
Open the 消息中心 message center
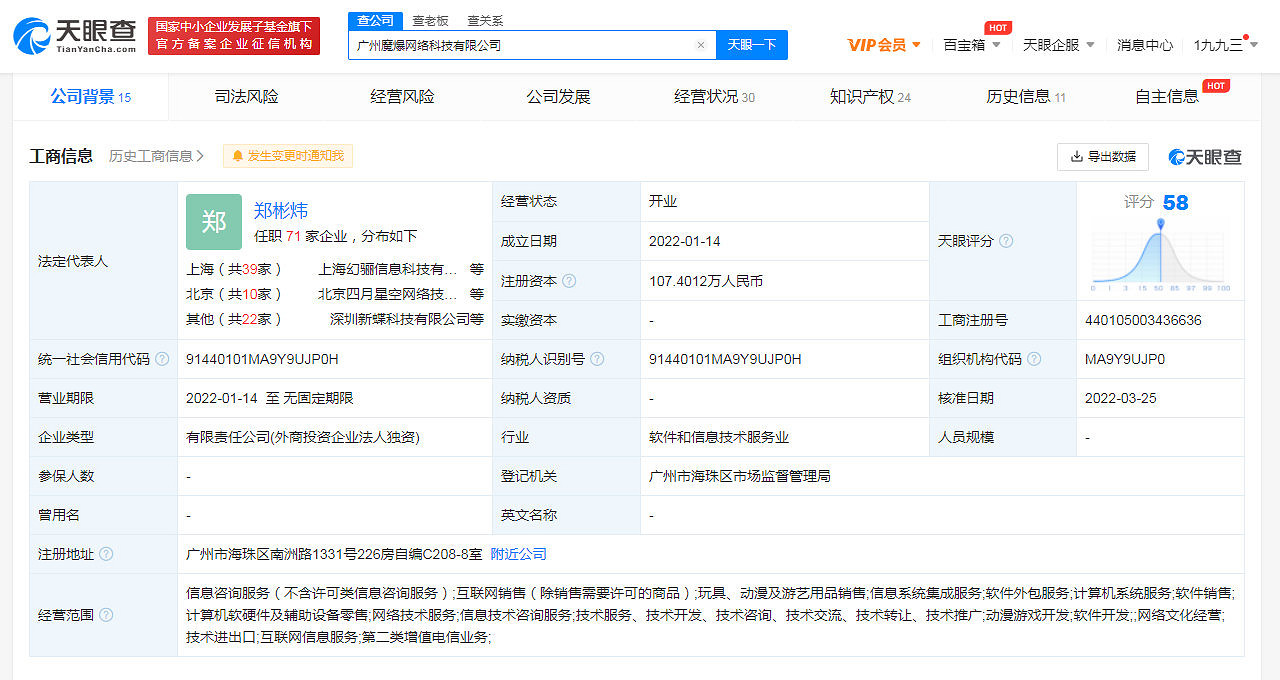pyautogui.click(x=1144, y=45)
